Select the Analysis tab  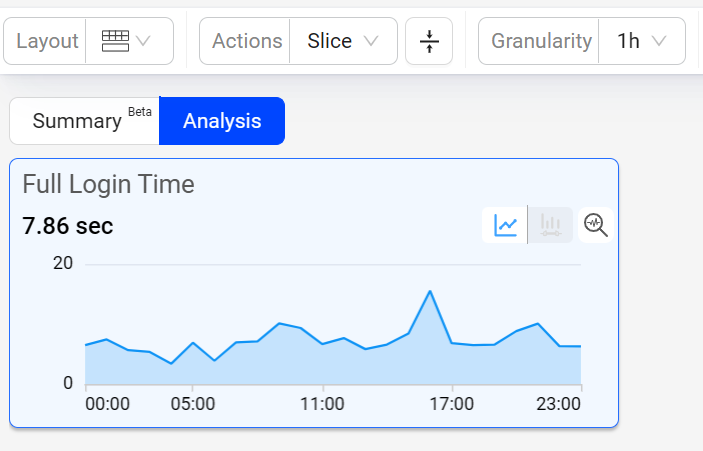[x=222, y=121]
